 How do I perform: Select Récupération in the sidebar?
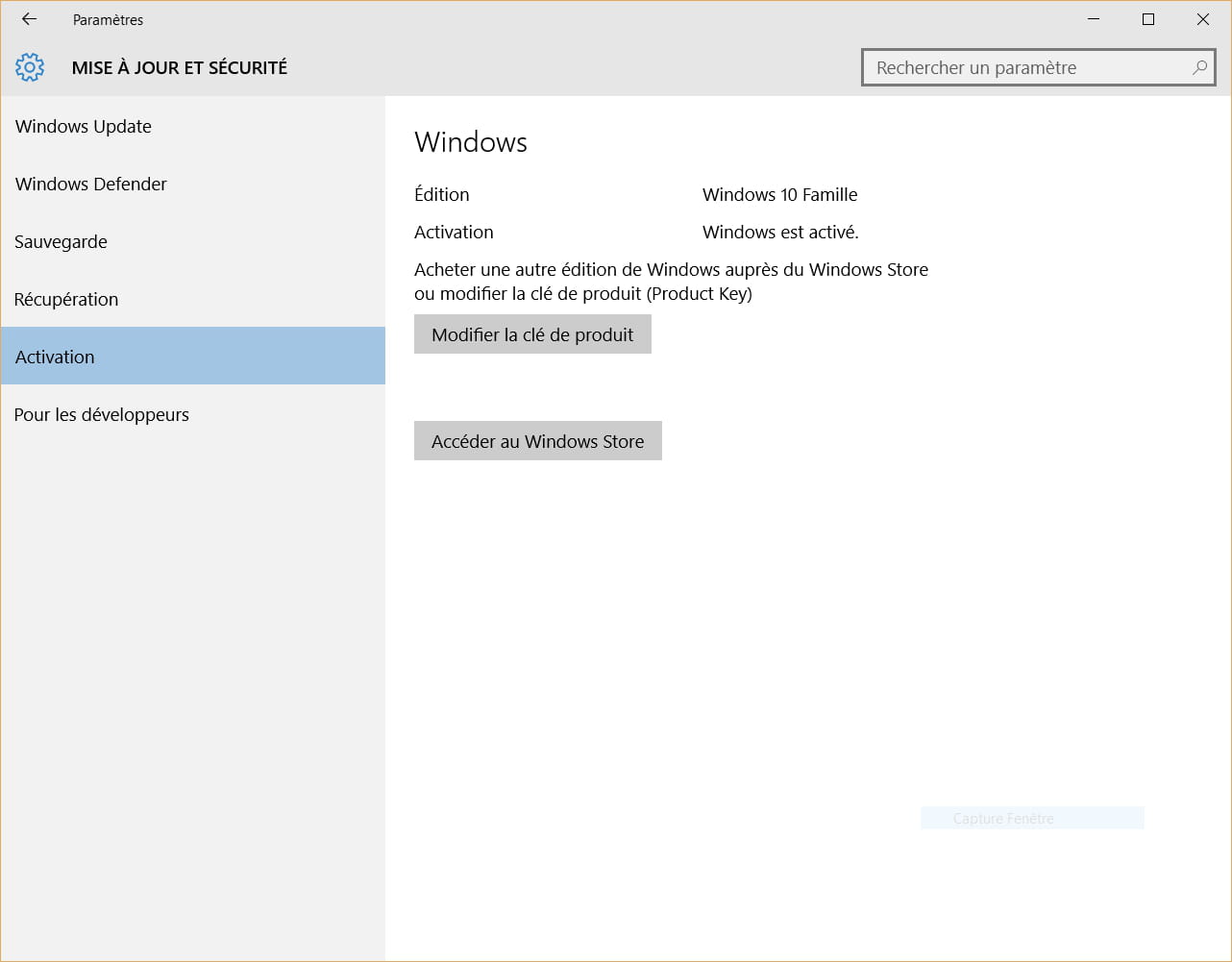[x=192, y=299]
